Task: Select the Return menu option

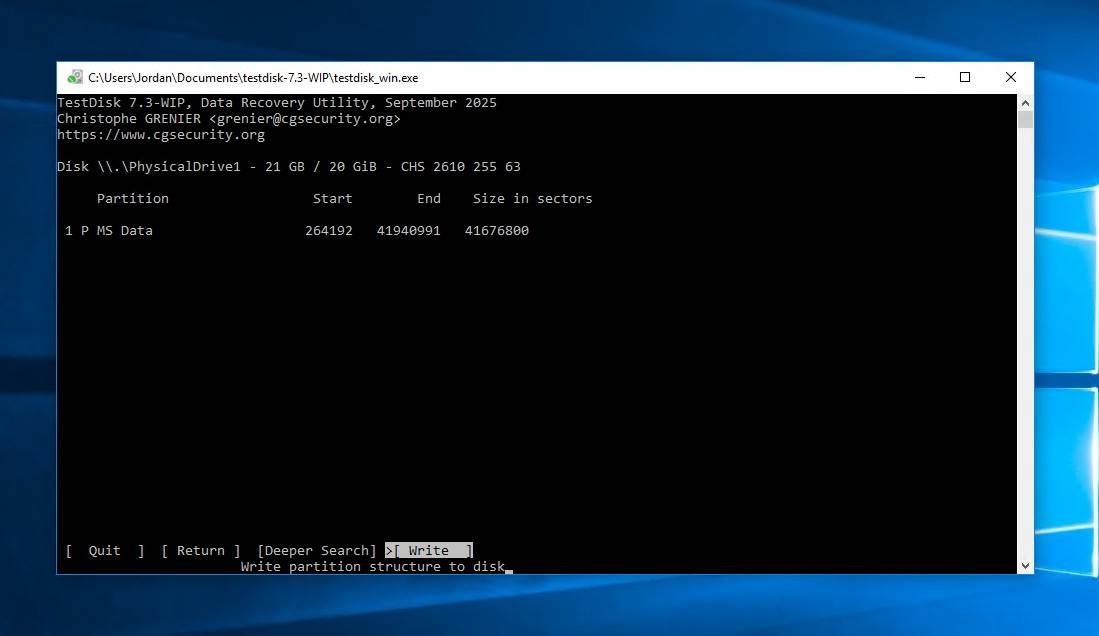Action: (200, 551)
